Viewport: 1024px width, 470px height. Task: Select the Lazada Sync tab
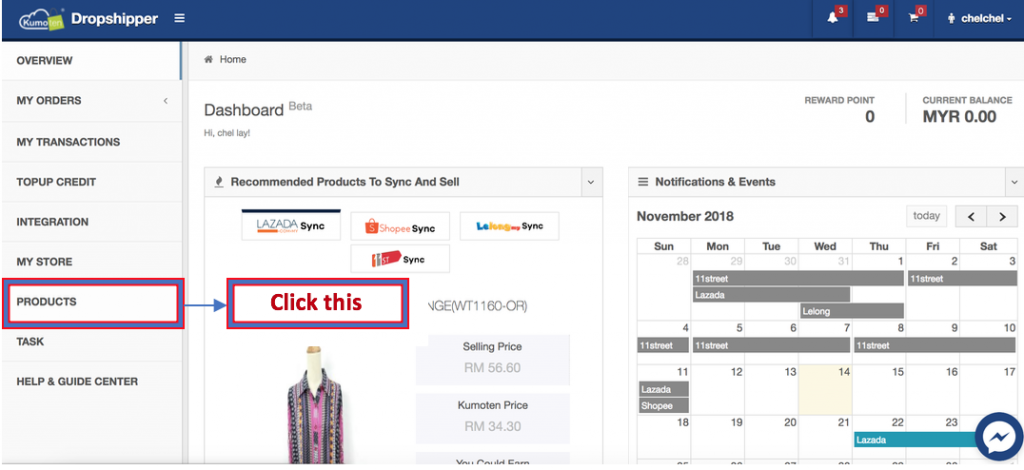pos(291,226)
